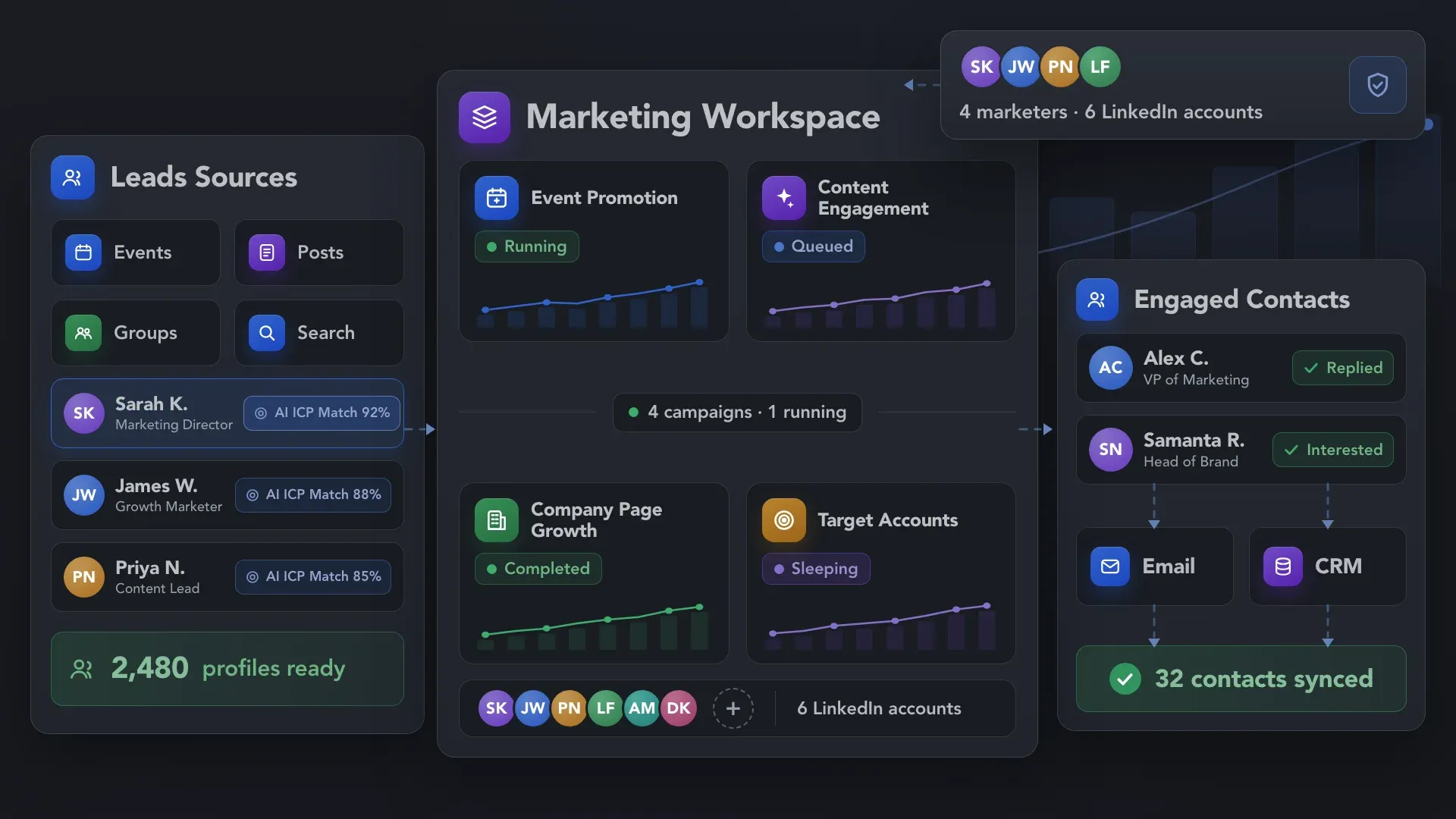The image size is (1456, 819).
Task: Click the Interested badge for Samanta R.
Action: [x=1333, y=450]
